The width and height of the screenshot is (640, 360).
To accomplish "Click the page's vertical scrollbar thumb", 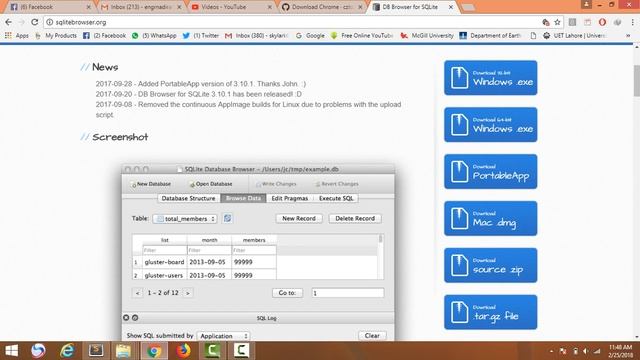I will pos(636,80).
